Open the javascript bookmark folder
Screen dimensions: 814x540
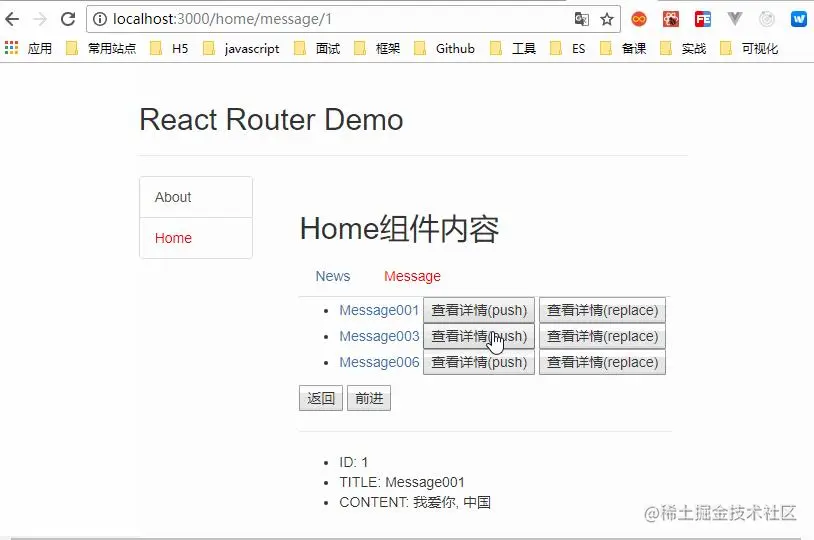click(x=242, y=48)
